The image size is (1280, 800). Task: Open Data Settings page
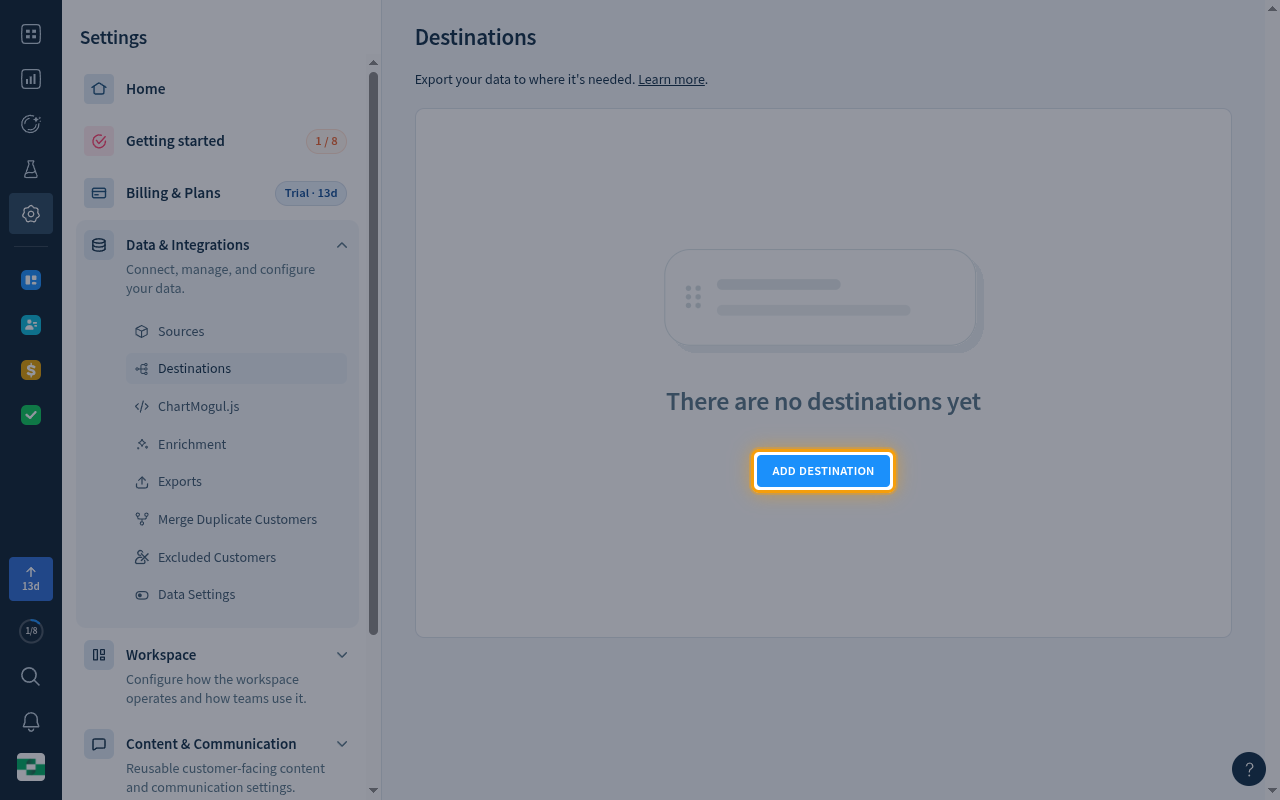tap(237, 595)
